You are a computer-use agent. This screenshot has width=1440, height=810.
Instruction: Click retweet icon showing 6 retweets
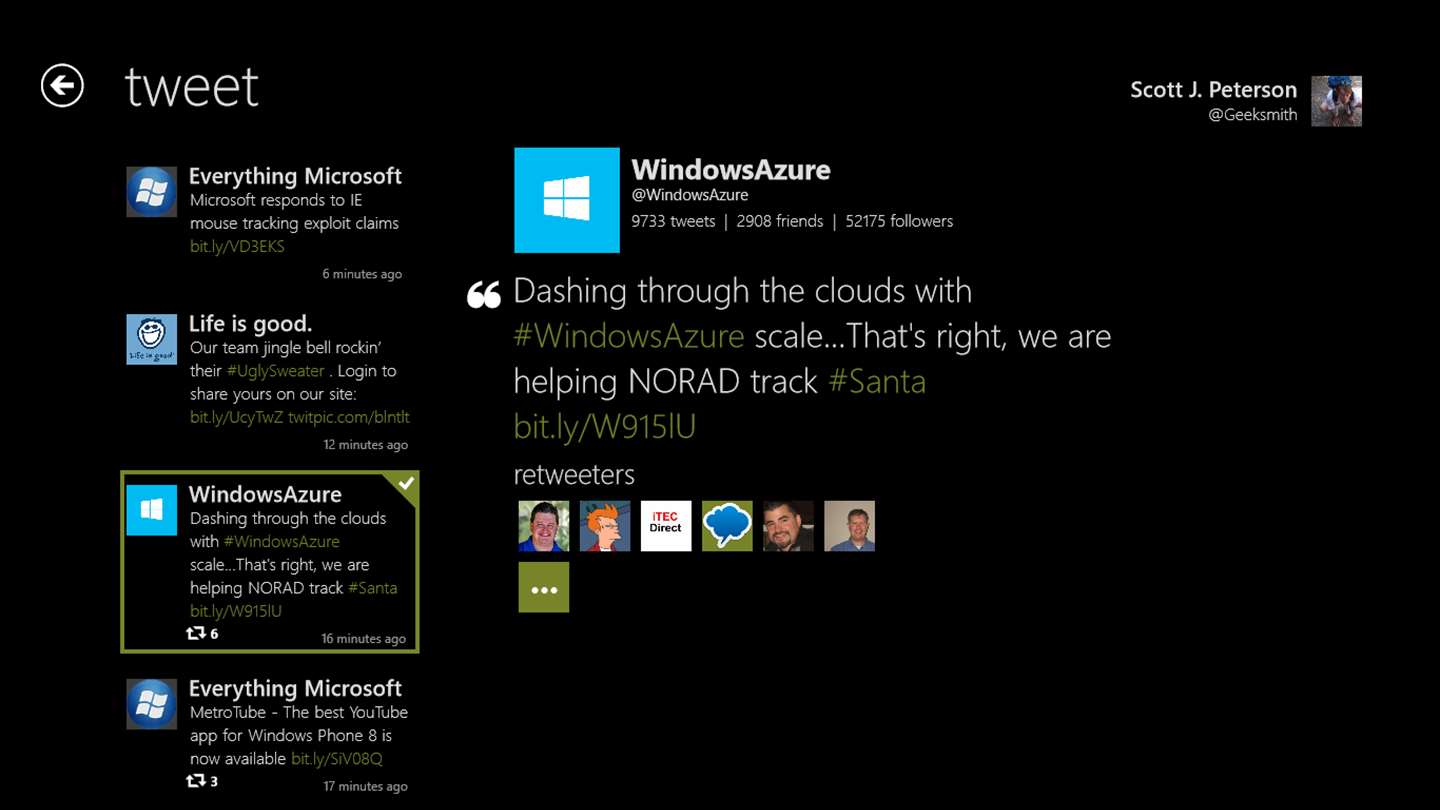tap(196, 633)
